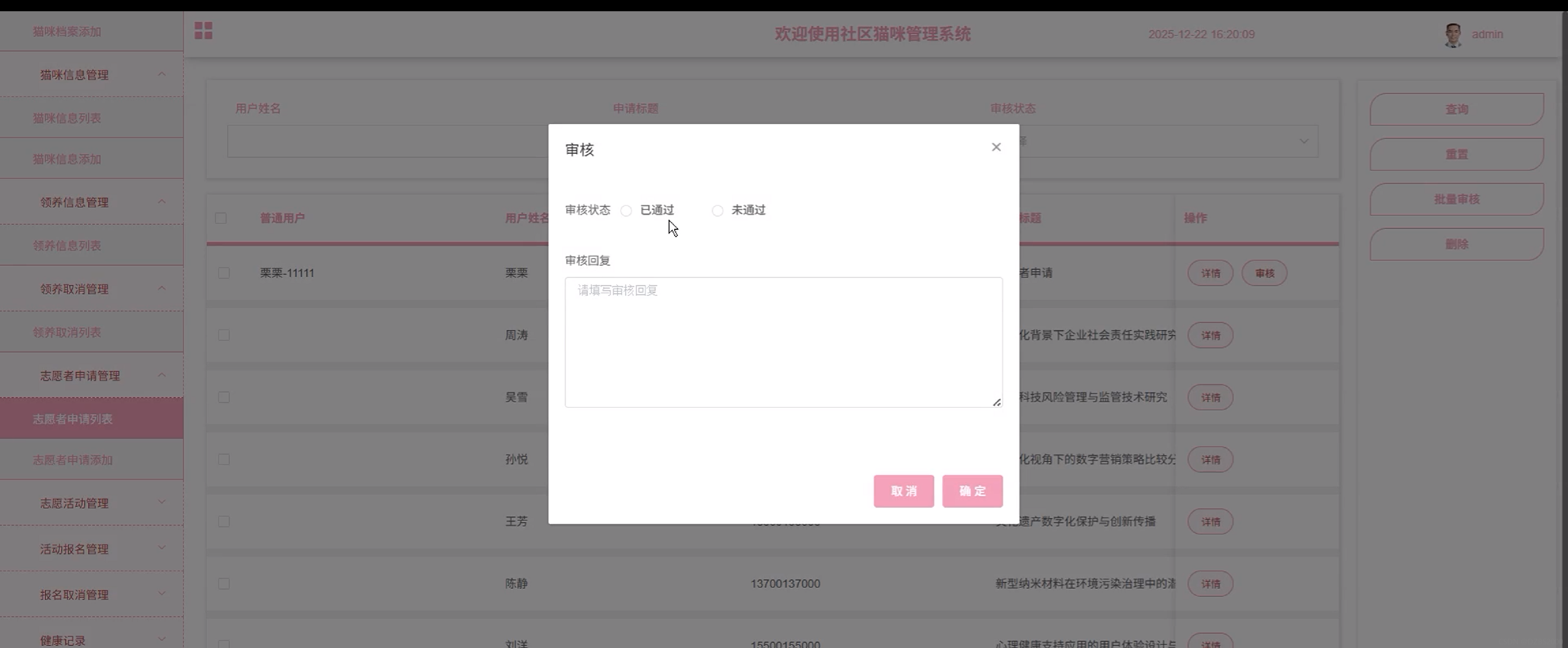Open 详情 for the 吴雪 row

click(1210, 398)
